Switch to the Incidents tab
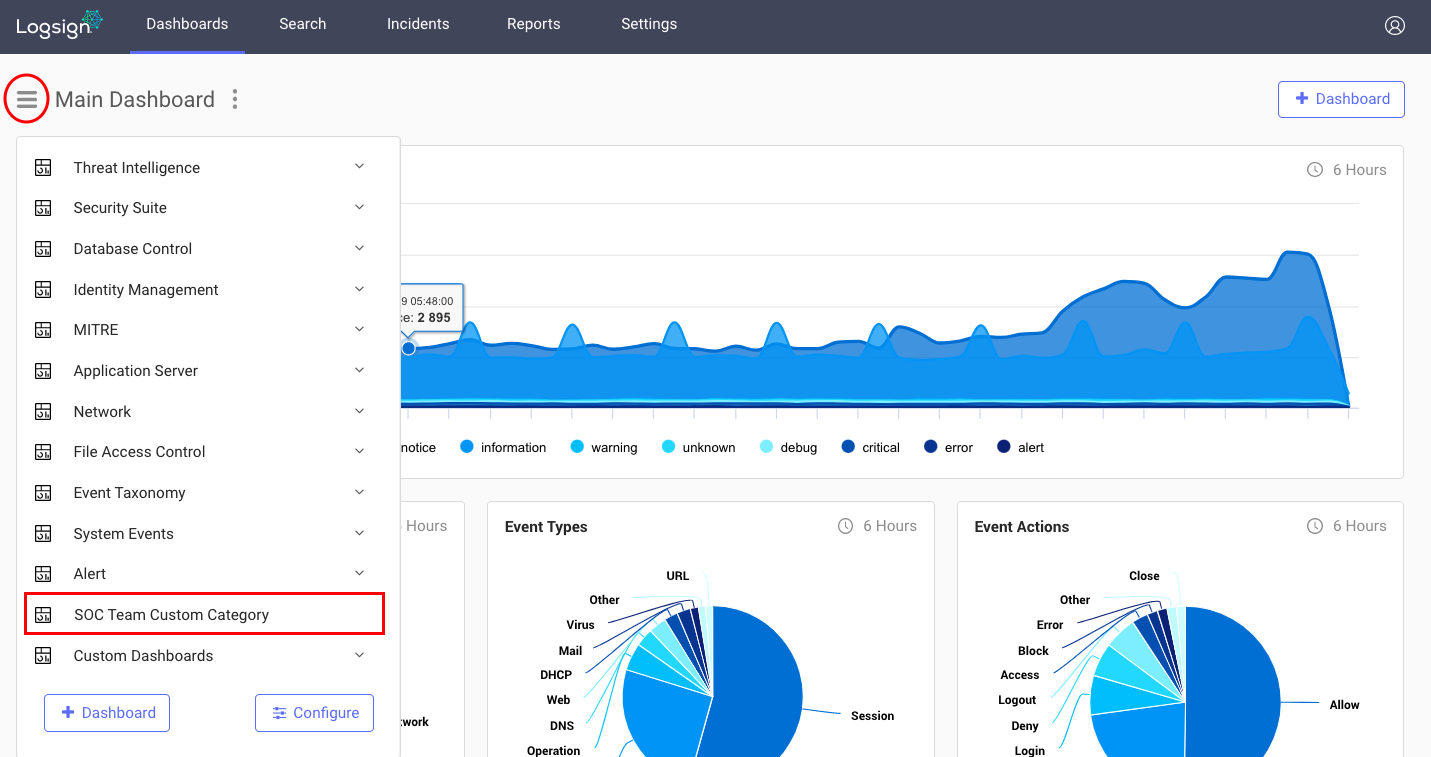This screenshot has width=1431, height=757. 418,25
